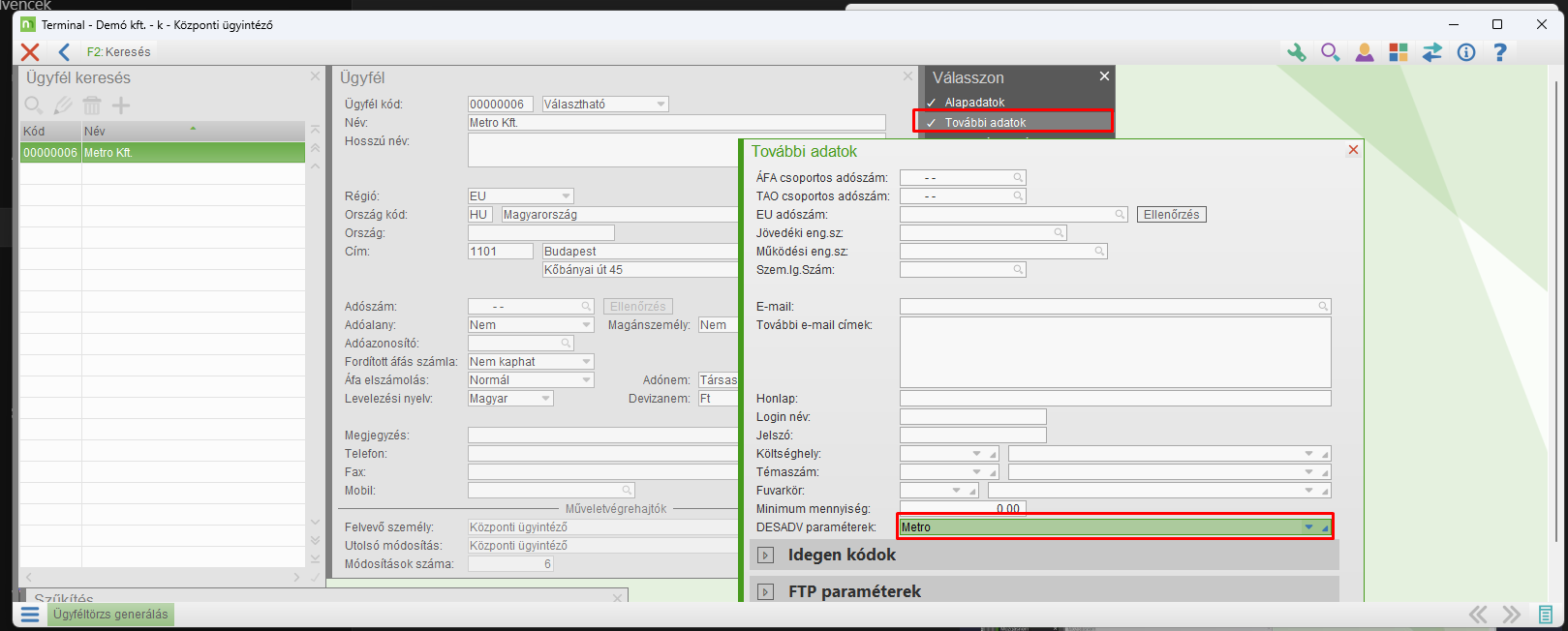
Task: Jump to last record in customer list
Action: (x=315, y=558)
